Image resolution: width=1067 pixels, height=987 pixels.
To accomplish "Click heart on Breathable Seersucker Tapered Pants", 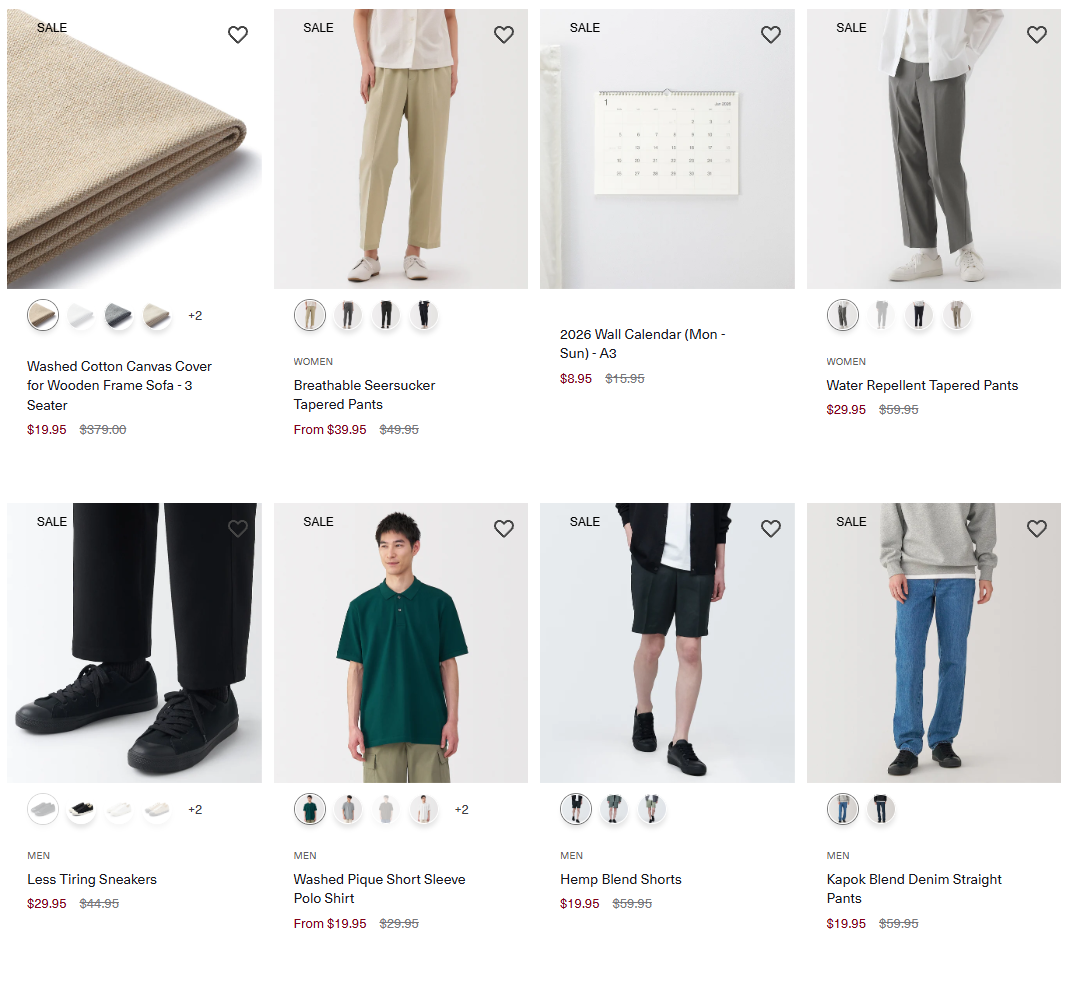I will click(504, 35).
